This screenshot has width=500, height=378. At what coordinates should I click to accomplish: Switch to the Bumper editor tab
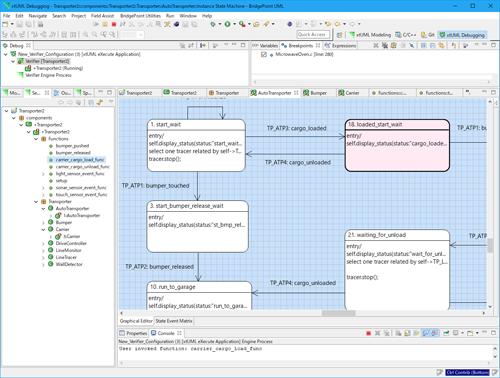click(315, 93)
